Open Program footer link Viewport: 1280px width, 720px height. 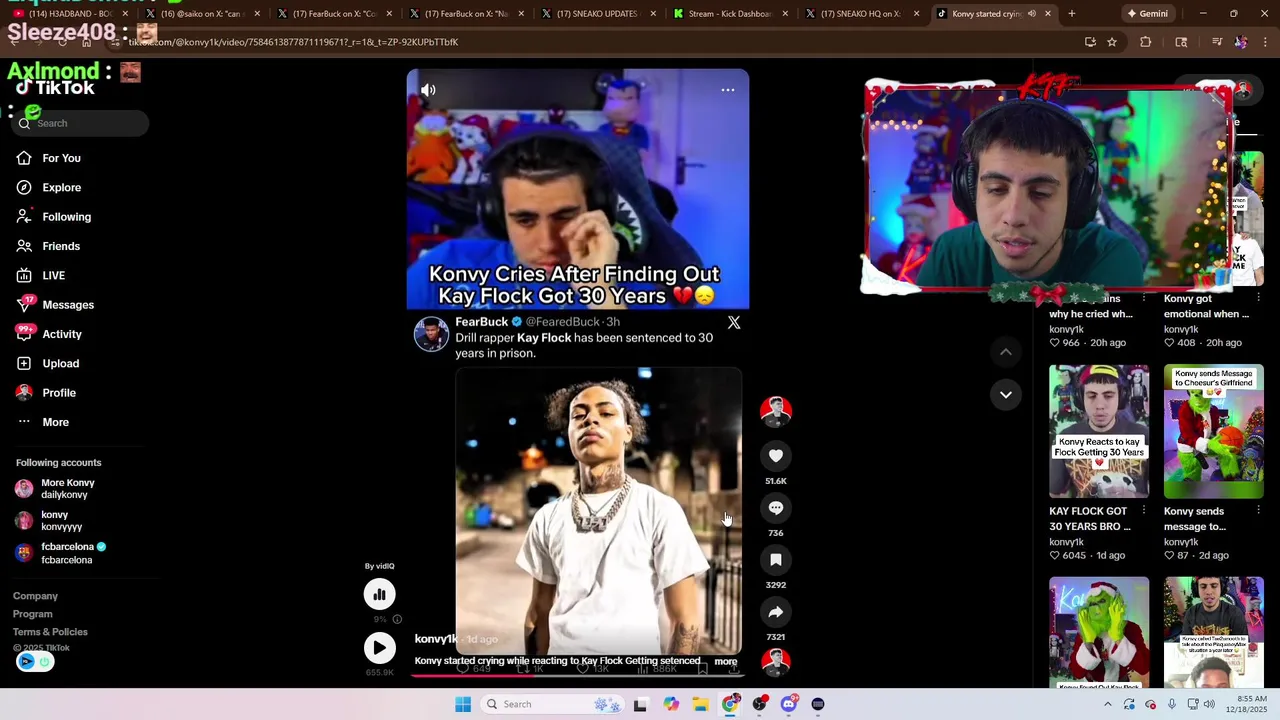click(32, 614)
